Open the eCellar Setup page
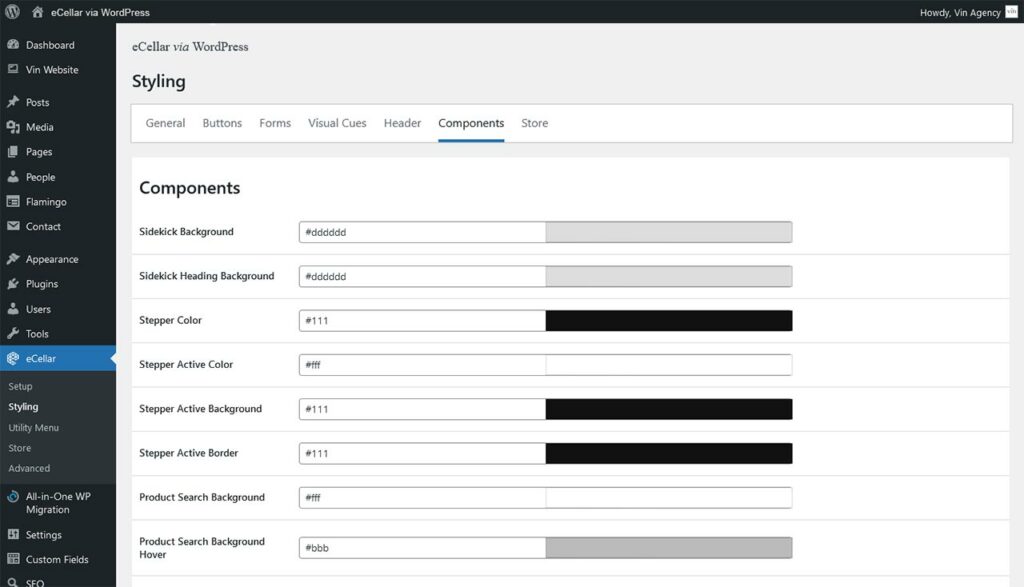This screenshot has height=587, width=1024. [20, 386]
